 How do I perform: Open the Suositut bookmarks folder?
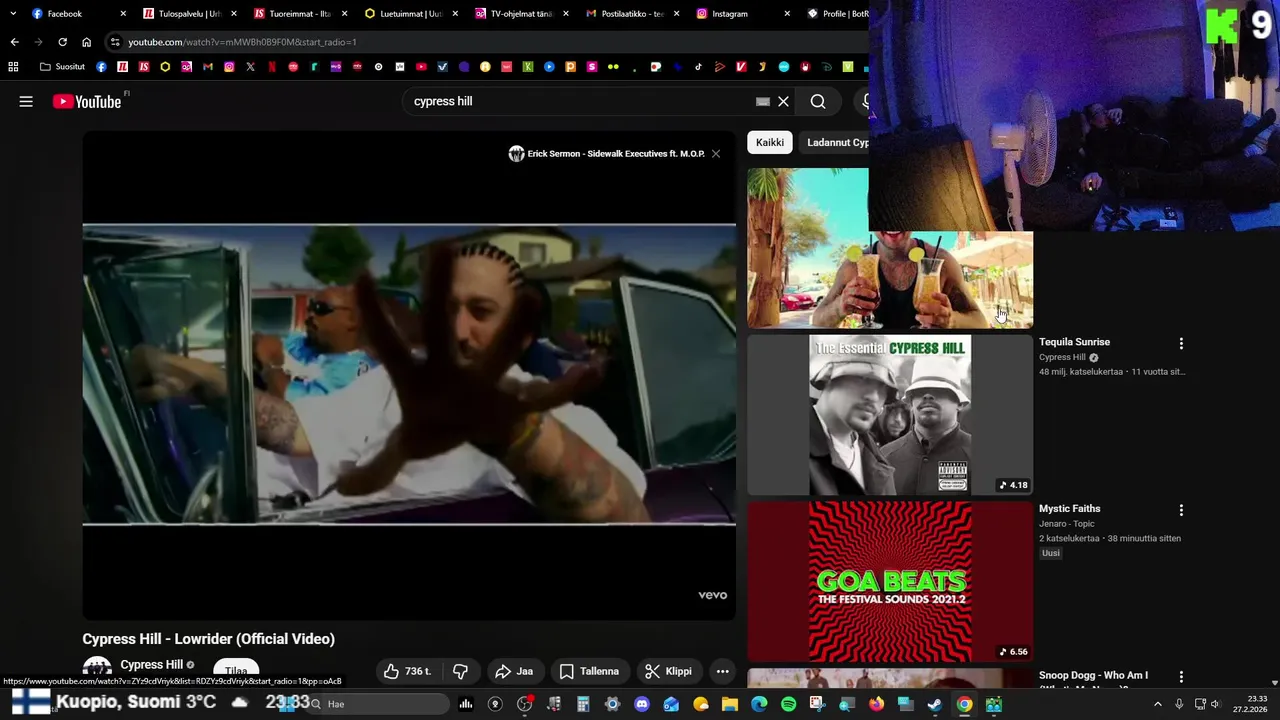[62, 67]
